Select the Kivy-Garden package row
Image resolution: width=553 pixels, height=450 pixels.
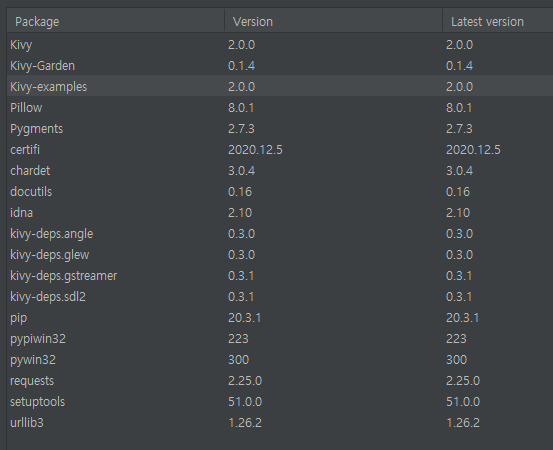(x=280, y=66)
